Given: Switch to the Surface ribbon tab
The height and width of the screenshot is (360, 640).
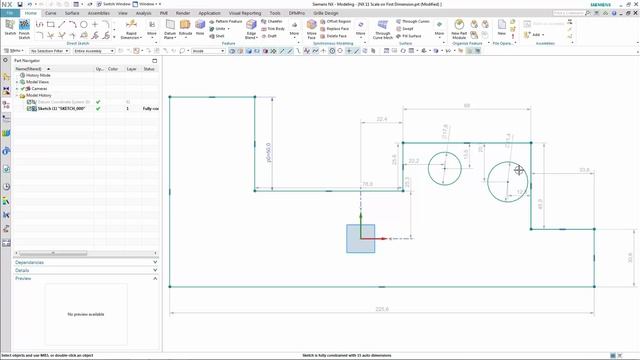Looking at the screenshot, I should pos(72,13).
